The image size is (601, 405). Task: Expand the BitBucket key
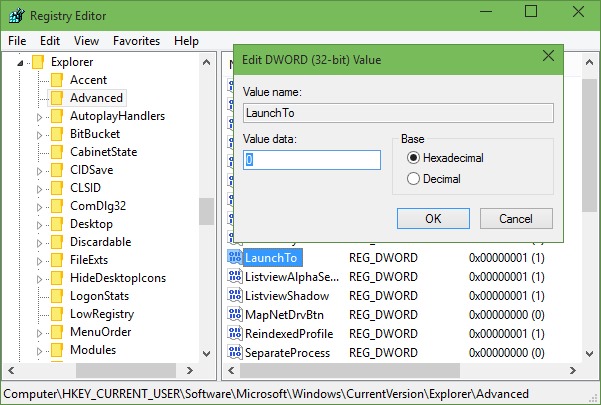pyautogui.click(x=39, y=135)
